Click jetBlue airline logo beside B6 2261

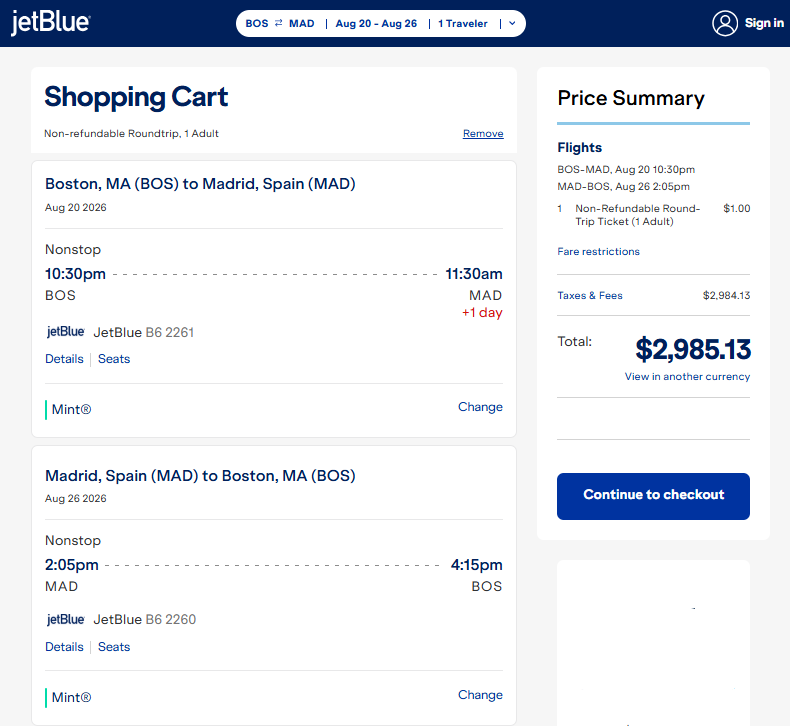[65, 332]
